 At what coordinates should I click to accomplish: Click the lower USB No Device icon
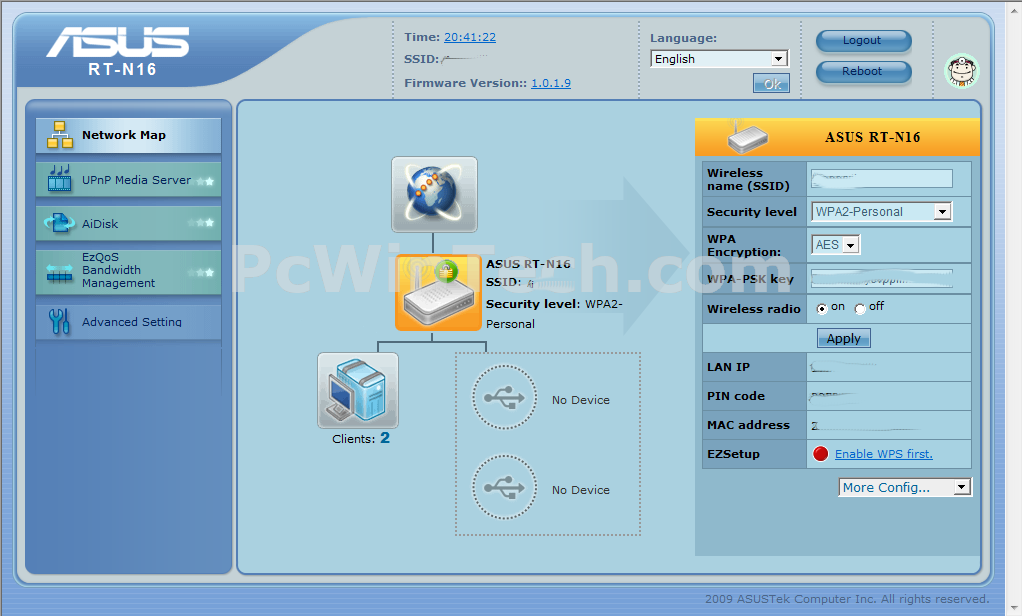click(504, 487)
